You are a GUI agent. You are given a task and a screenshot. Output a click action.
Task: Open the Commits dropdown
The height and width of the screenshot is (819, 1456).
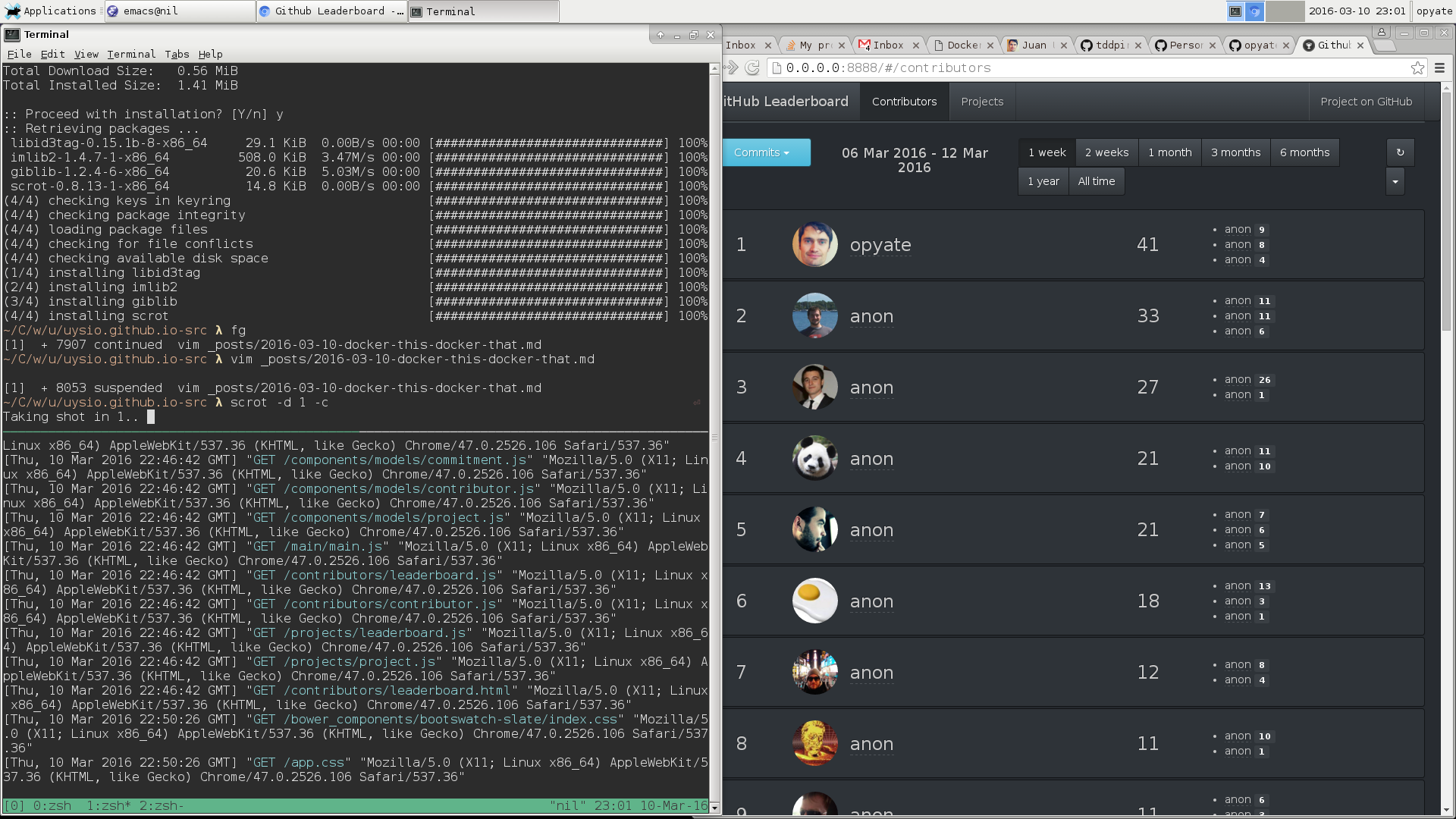765,152
